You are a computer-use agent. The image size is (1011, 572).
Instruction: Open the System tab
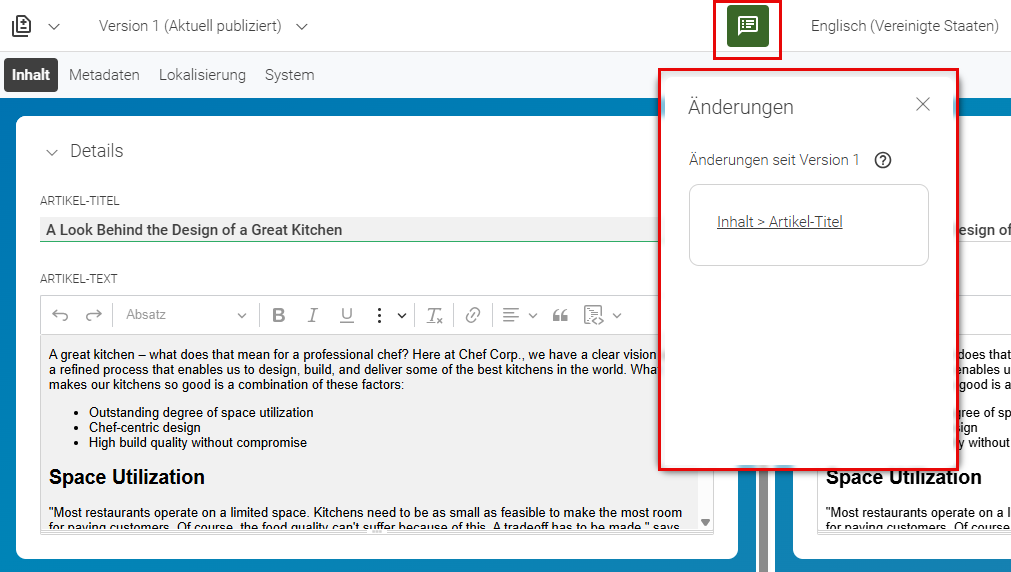290,75
